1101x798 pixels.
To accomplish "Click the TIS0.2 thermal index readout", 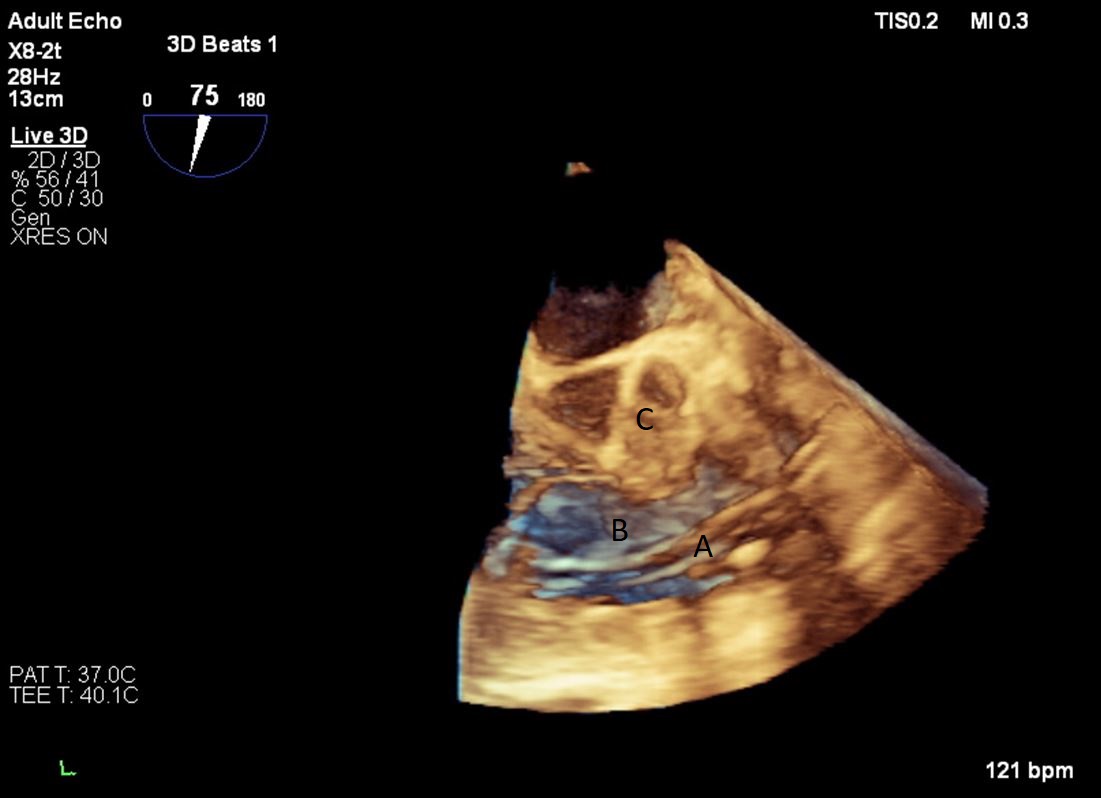I will [x=906, y=22].
